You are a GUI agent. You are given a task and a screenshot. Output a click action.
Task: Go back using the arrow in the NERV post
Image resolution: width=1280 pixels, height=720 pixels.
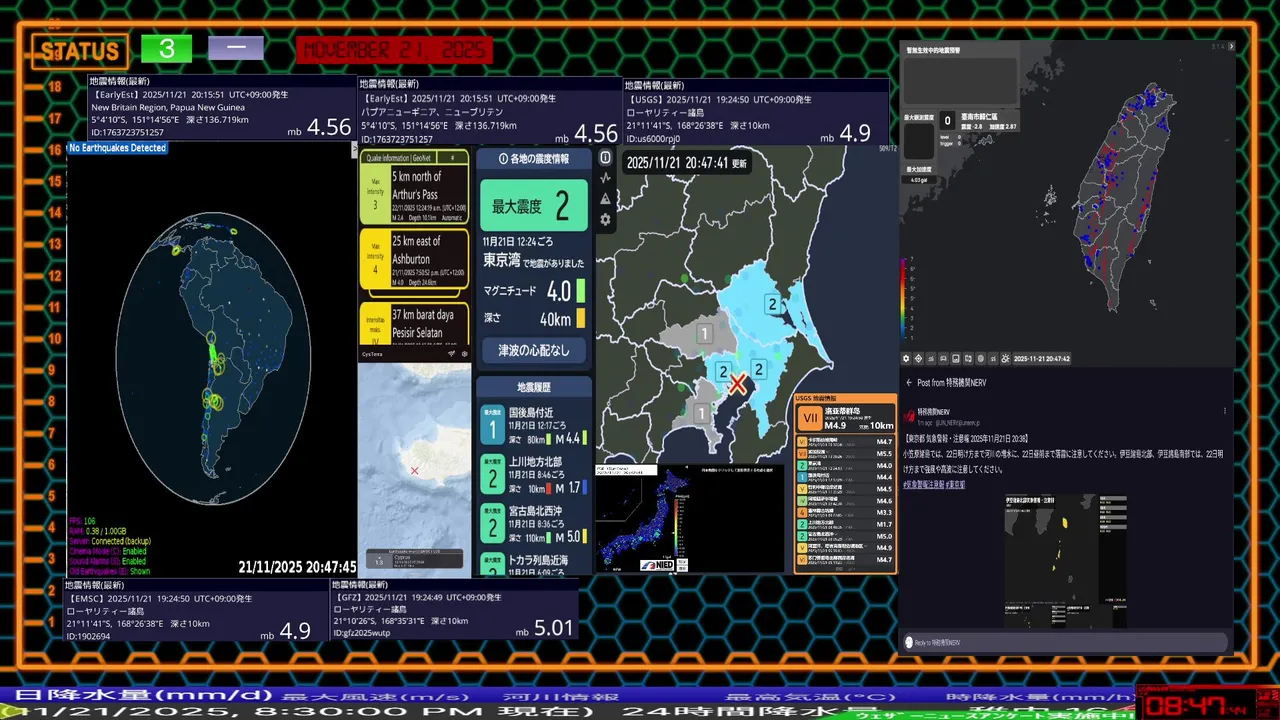point(909,383)
